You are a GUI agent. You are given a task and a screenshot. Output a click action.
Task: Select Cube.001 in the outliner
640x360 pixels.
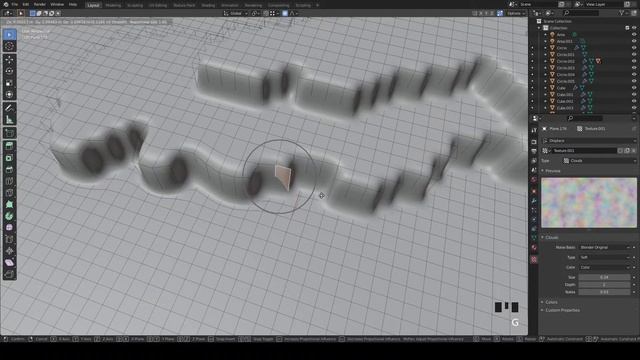[565, 94]
